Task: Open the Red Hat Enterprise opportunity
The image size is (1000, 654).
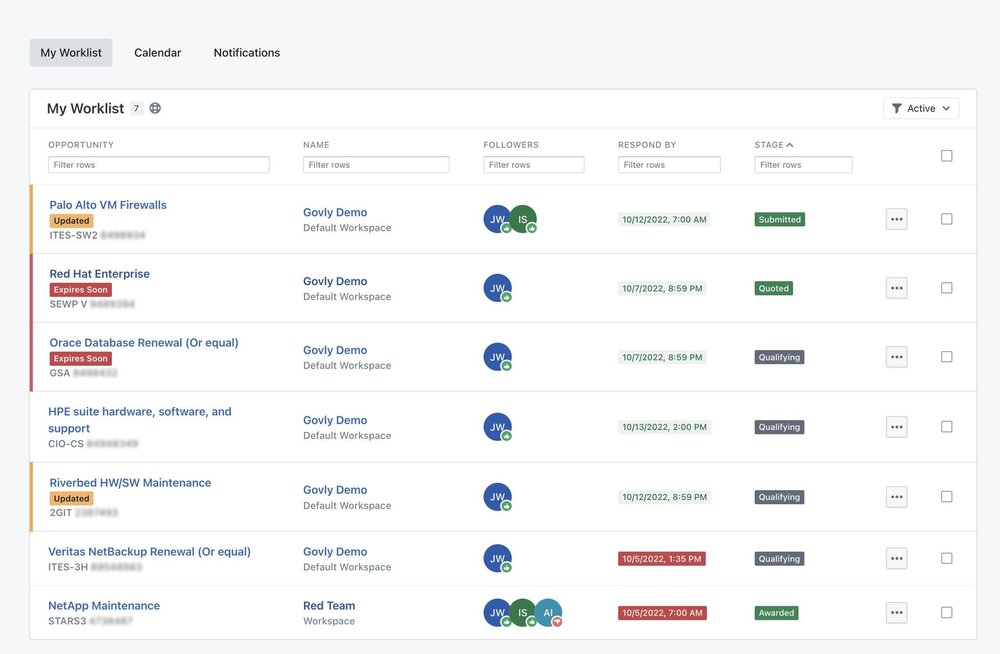Action: coord(99,274)
